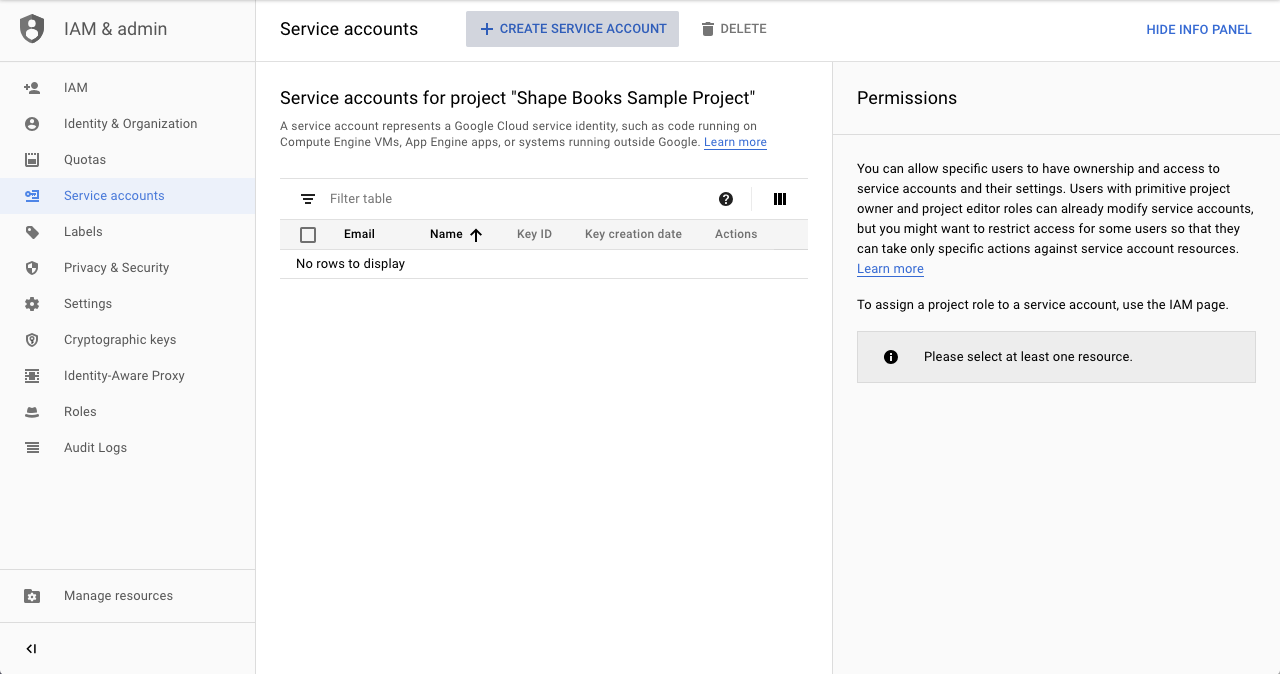The height and width of the screenshot is (674, 1280).
Task: Click the Identity & Organization person icon
Action: [x=32, y=124]
